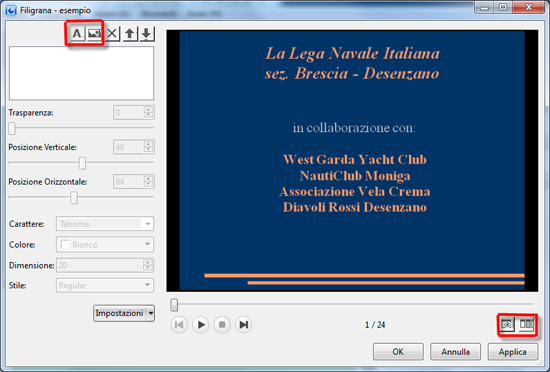Click the video seek bar handle
The image size is (550, 372).
tap(174, 305)
